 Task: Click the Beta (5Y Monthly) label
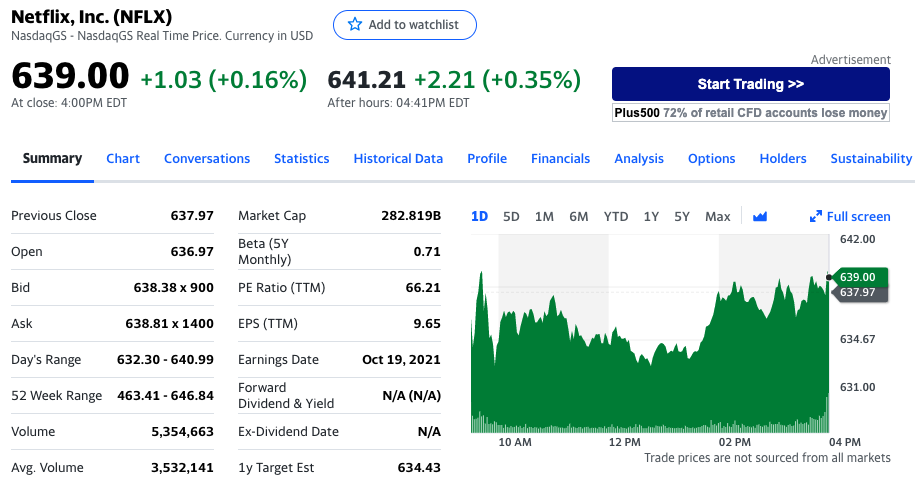pyautogui.click(x=264, y=252)
